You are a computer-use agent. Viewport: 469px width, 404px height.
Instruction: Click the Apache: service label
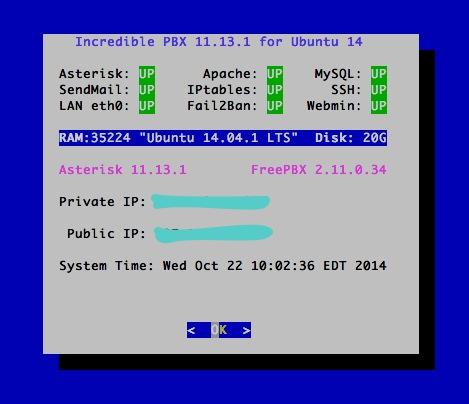[x=230, y=74]
